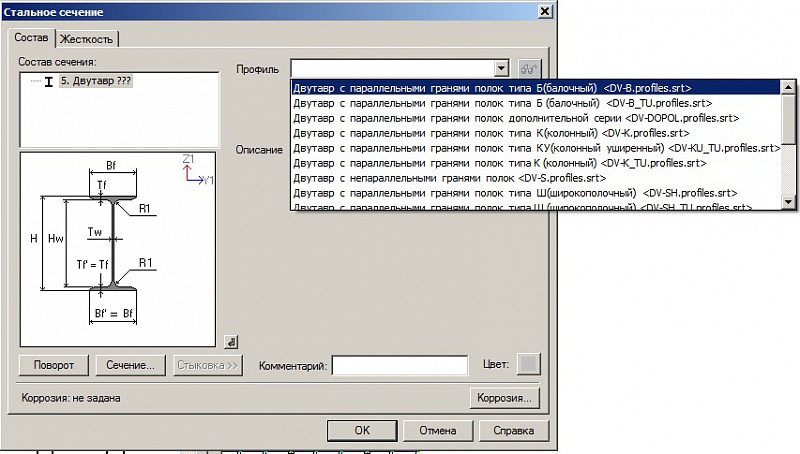Close the Стальное сечение dialog
The width and height of the screenshot is (800, 454).
click(x=545, y=11)
